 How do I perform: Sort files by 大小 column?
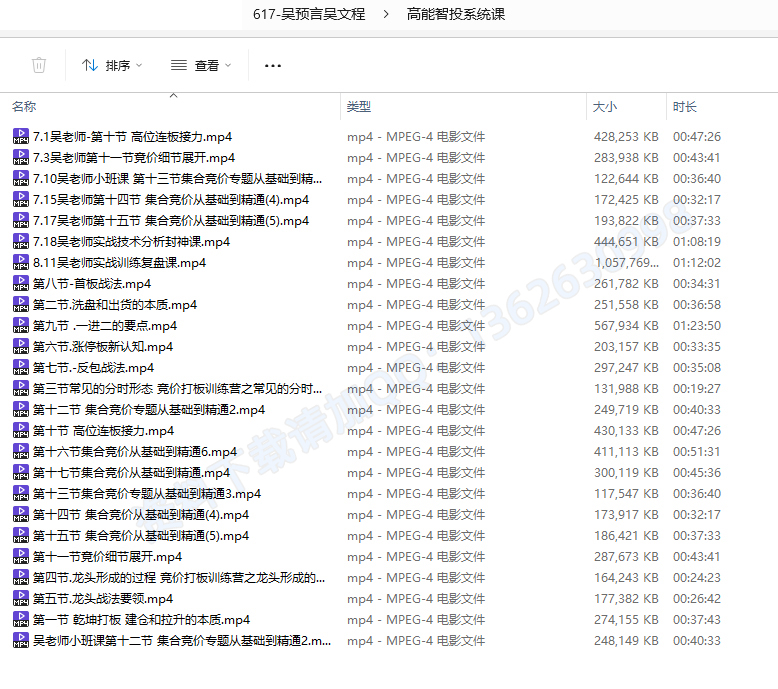(605, 106)
